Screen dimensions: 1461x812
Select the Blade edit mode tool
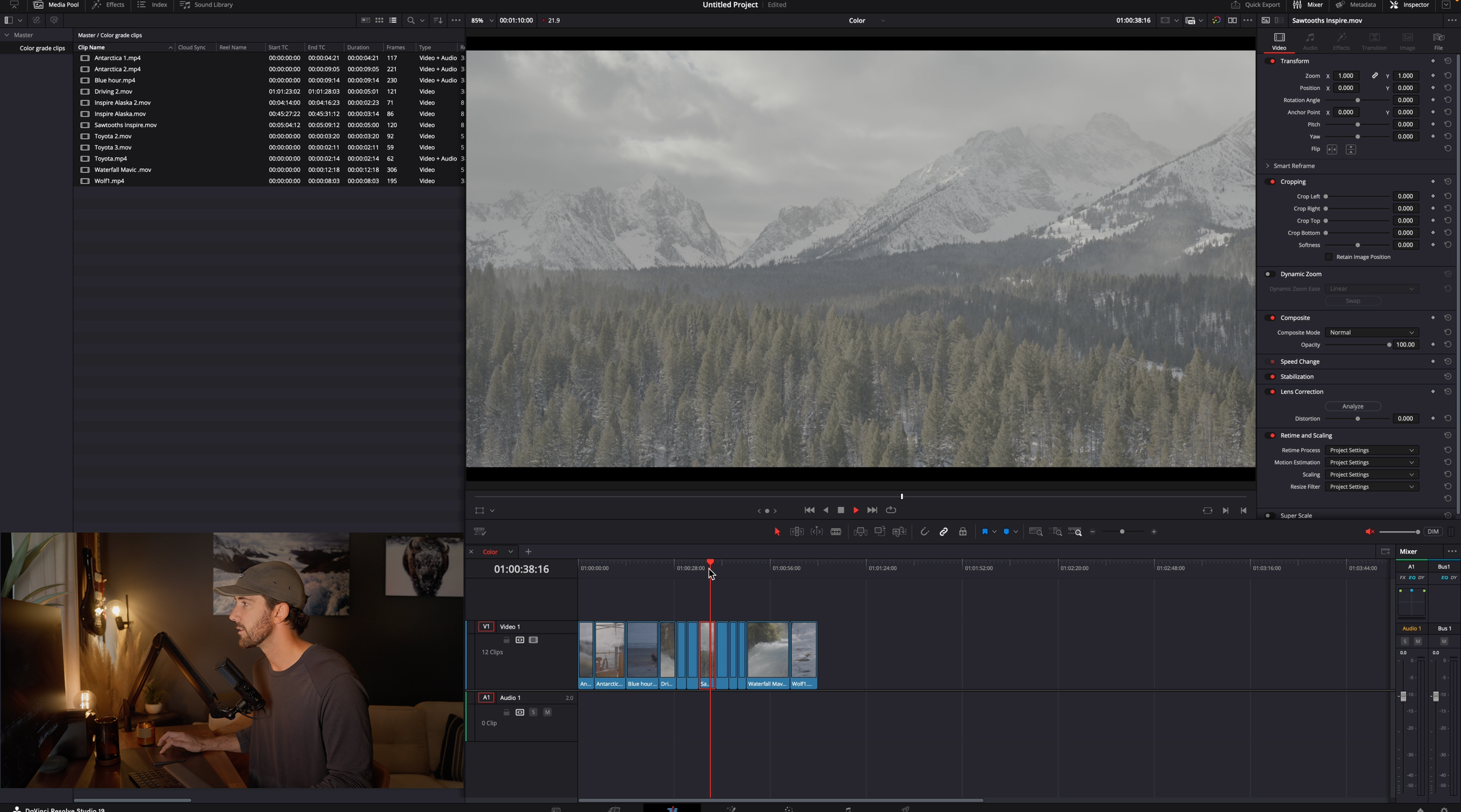[x=836, y=532]
